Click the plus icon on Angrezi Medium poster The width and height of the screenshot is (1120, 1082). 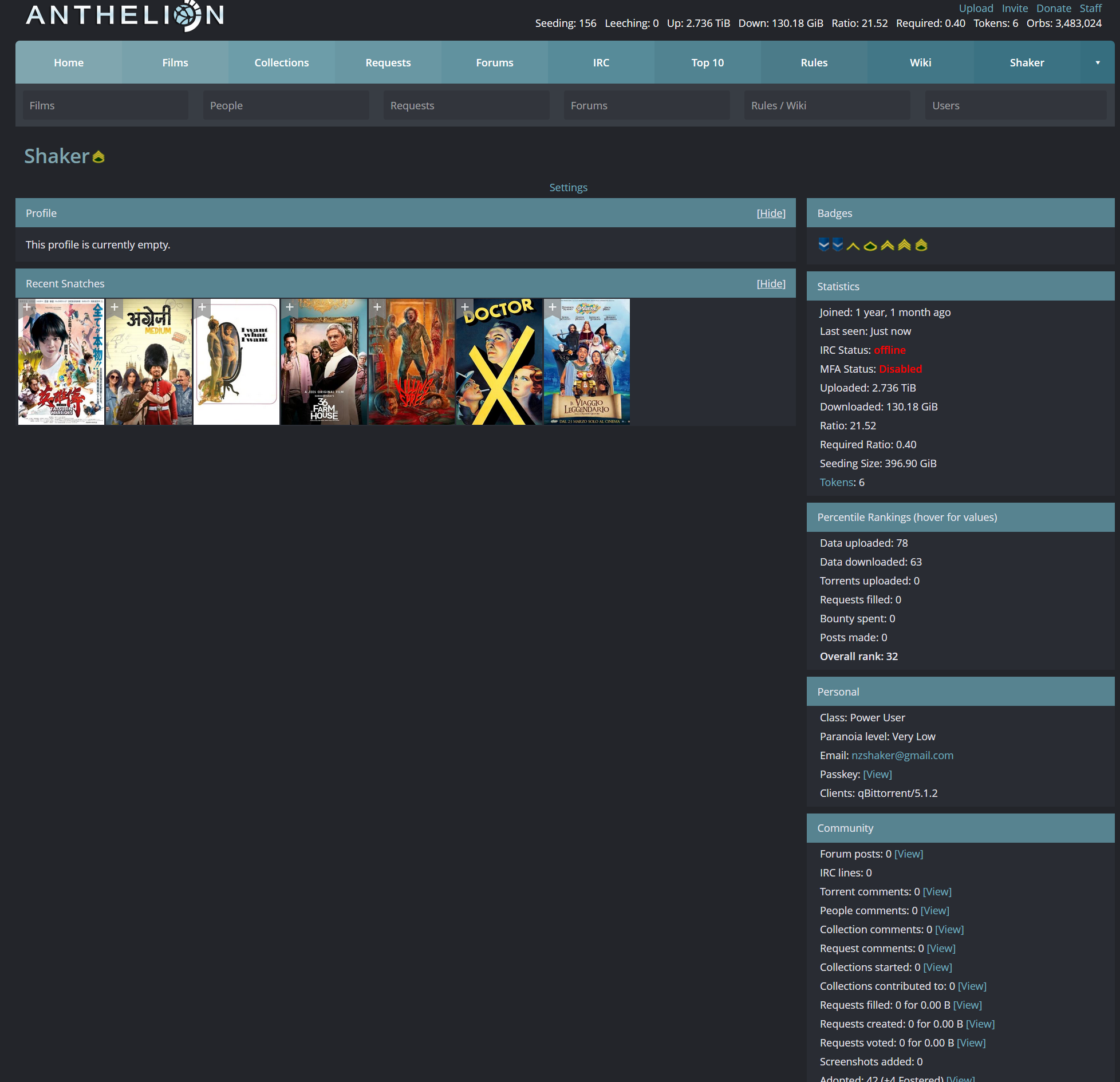pyautogui.click(x=115, y=307)
